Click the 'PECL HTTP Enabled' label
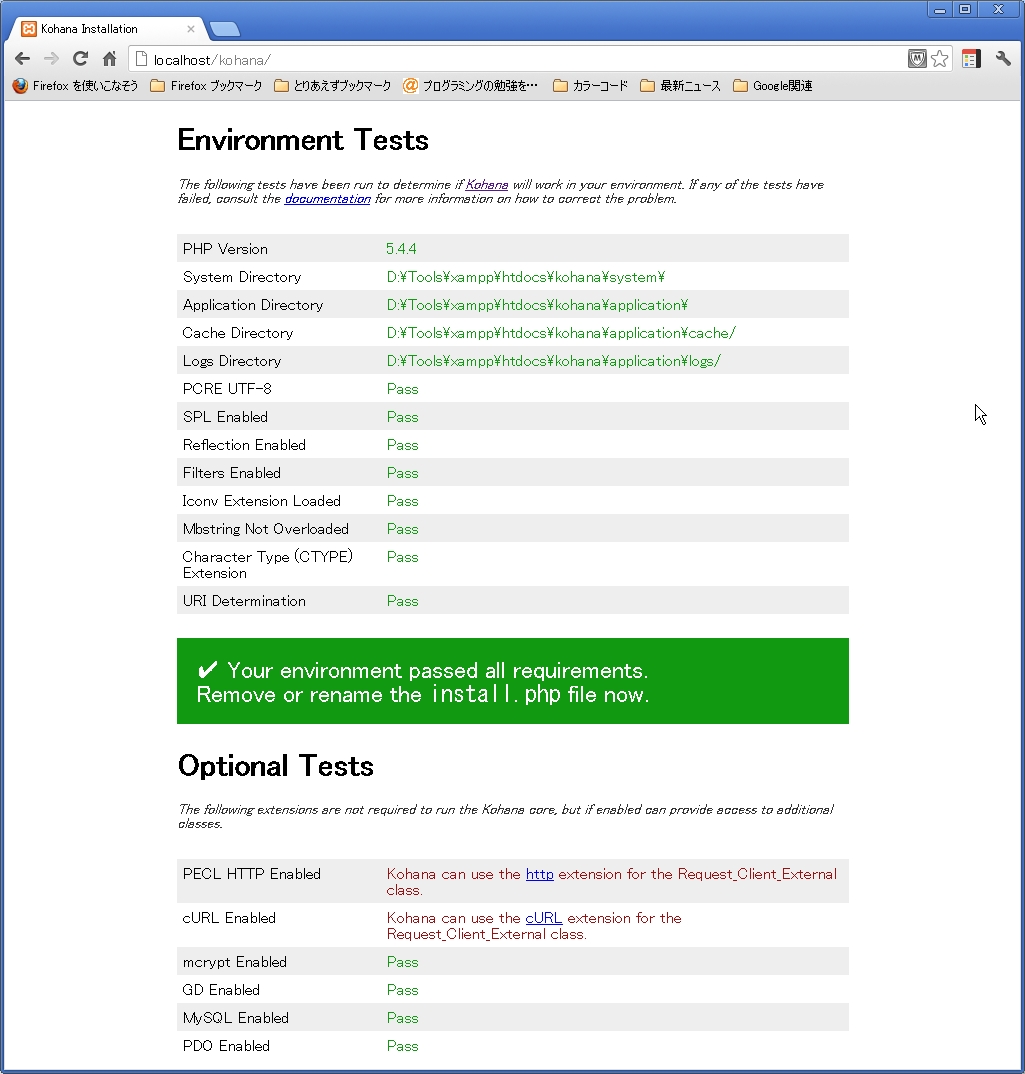Image resolution: width=1025 pixels, height=1074 pixels. pos(251,874)
